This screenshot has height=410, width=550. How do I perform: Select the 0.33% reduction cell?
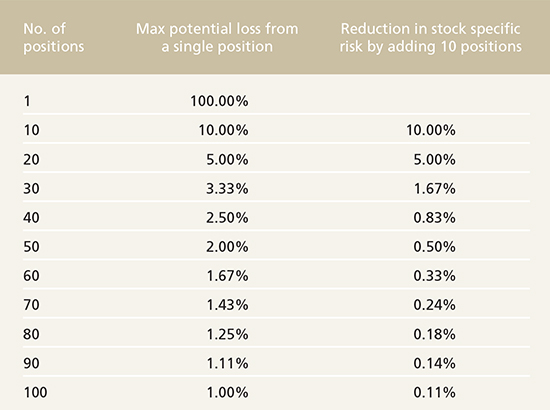tap(434, 276)
